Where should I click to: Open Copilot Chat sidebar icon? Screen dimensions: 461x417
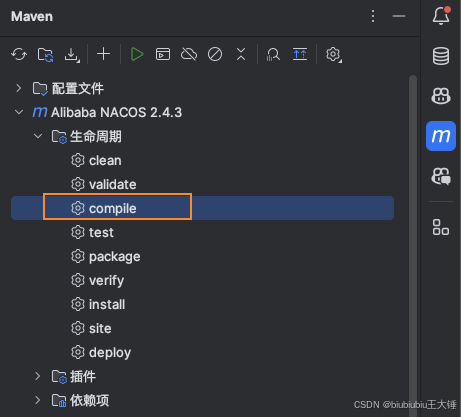coord(441,176)
